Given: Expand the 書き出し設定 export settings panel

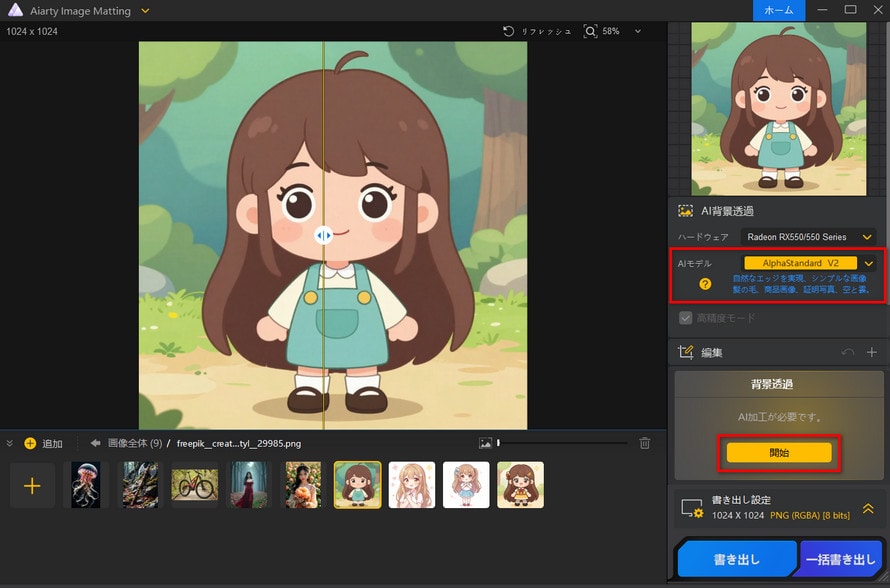Looking at the screenshot, I should click(x=868, y=508).
